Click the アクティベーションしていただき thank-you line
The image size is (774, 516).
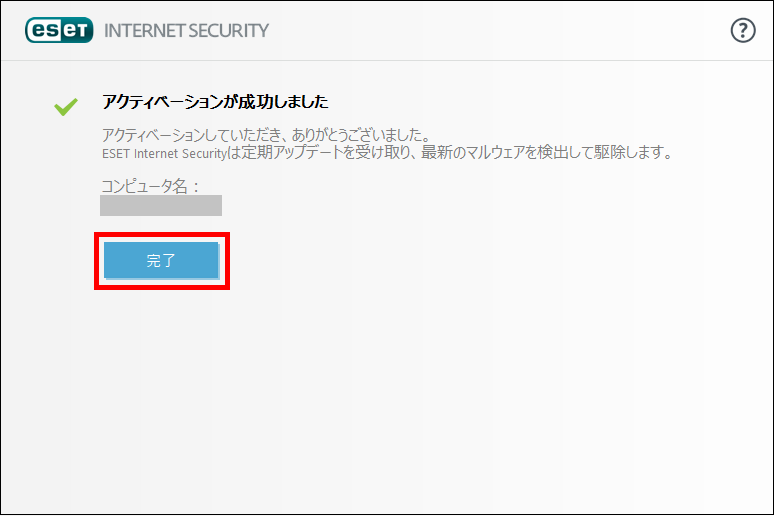point(267,134)
